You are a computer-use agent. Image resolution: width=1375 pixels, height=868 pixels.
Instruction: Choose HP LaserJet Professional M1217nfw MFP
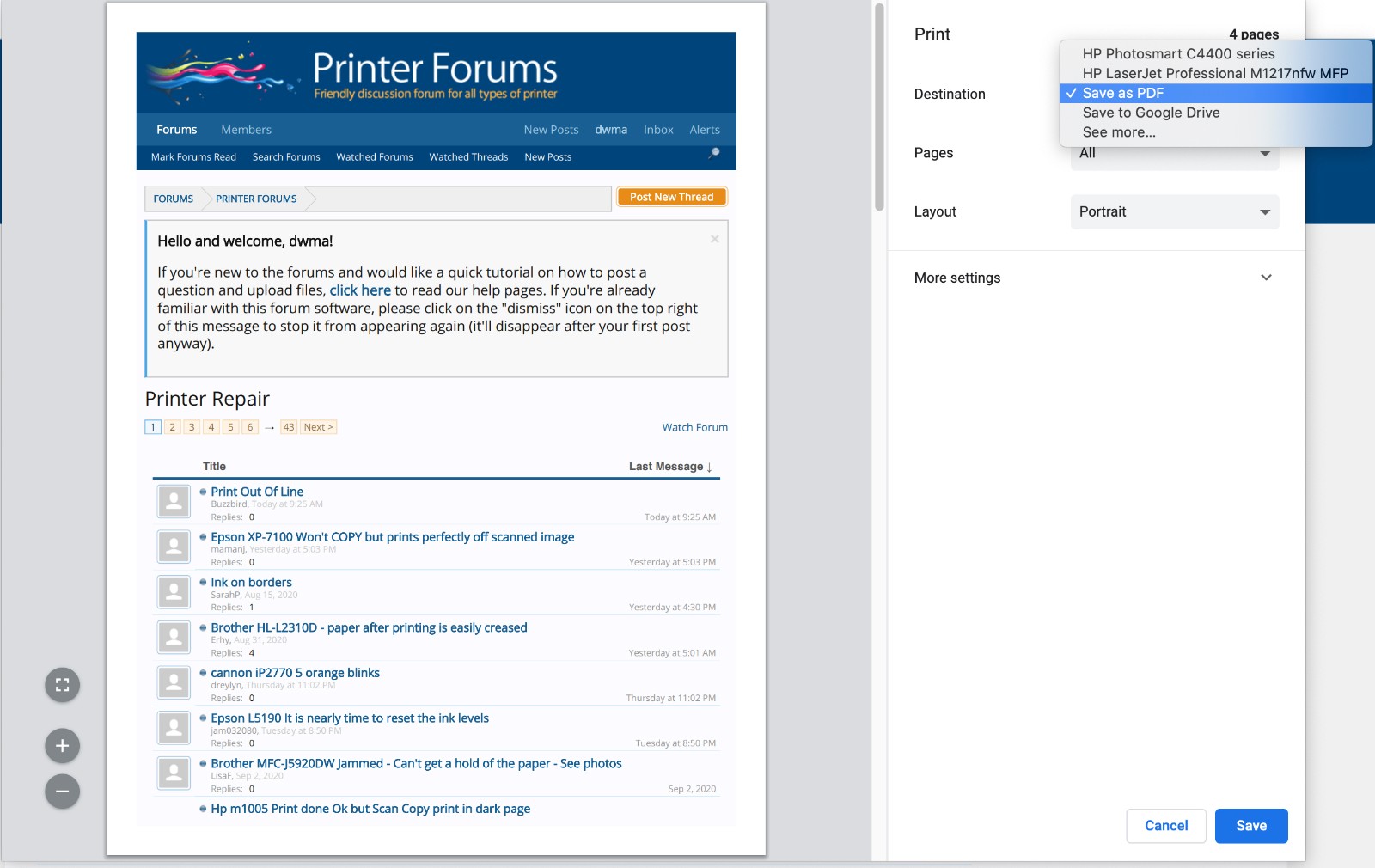1215,73
